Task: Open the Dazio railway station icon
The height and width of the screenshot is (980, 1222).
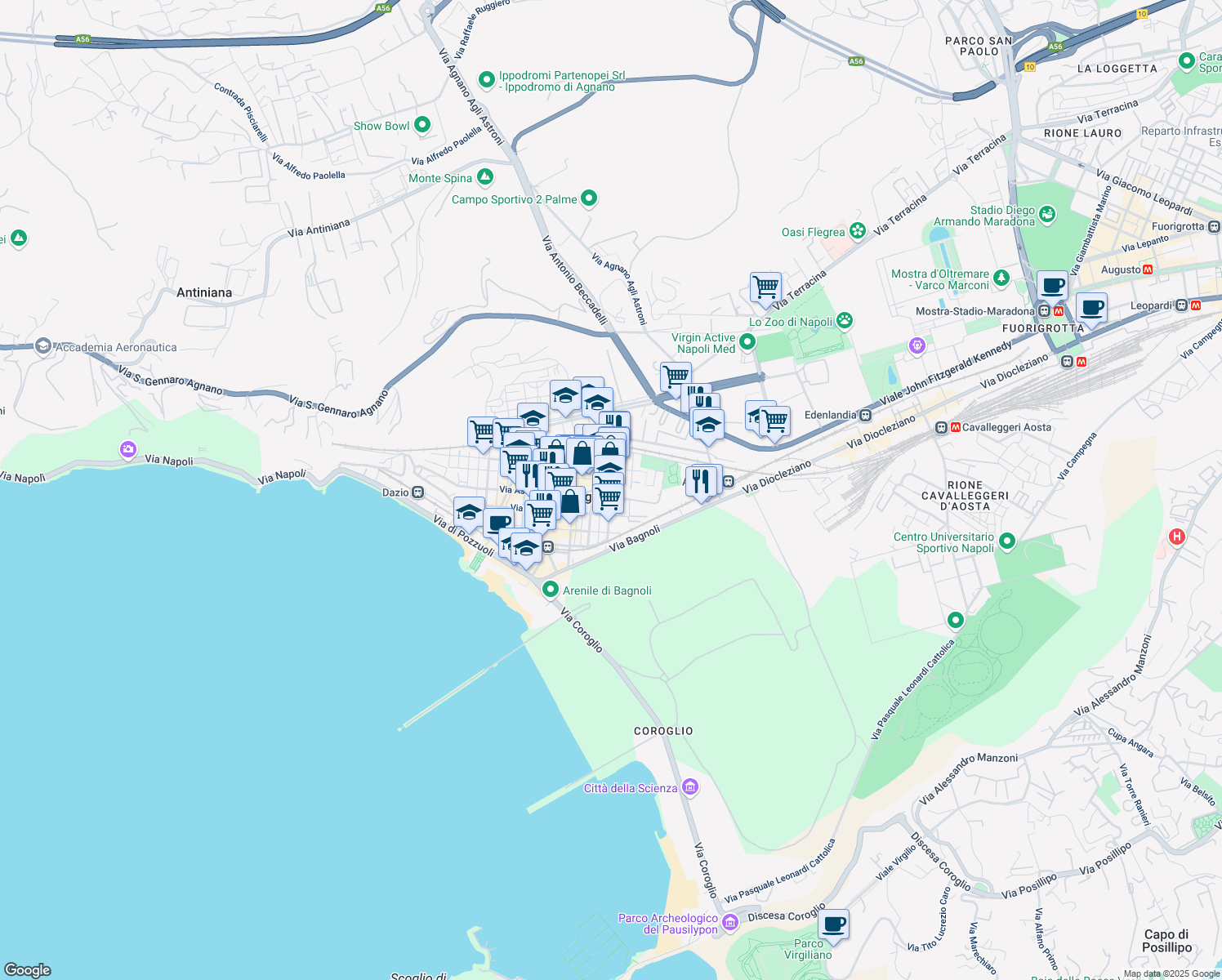Action: (x=417, y=492)
